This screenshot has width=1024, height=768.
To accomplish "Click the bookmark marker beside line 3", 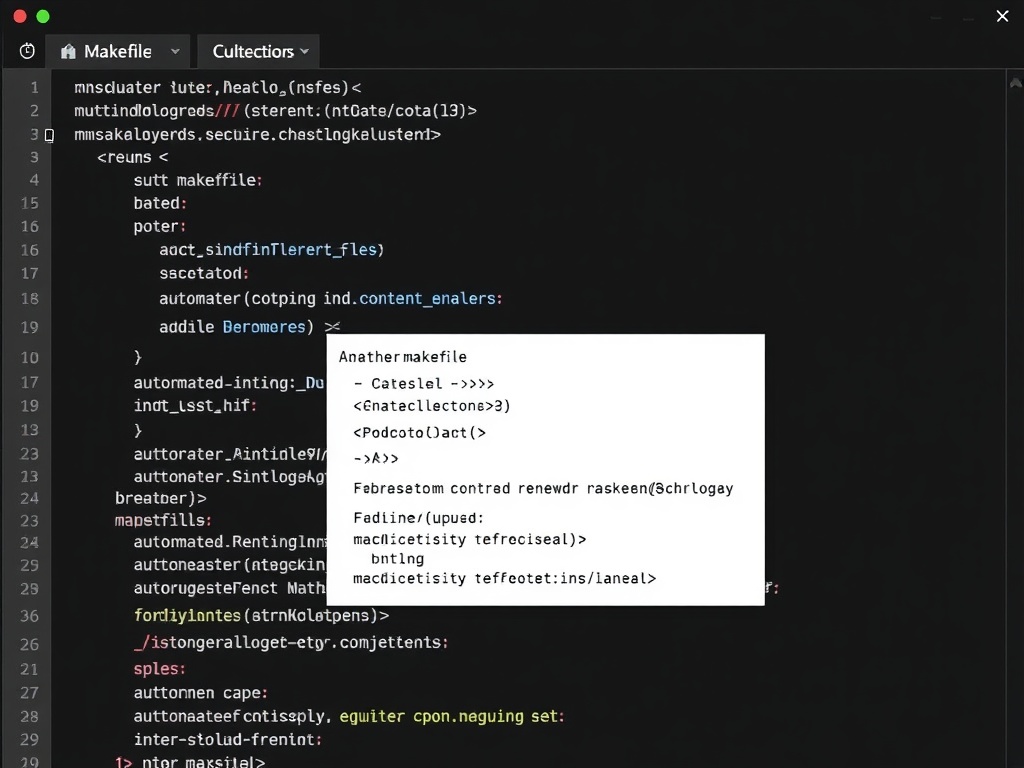I will pos(50,134).
